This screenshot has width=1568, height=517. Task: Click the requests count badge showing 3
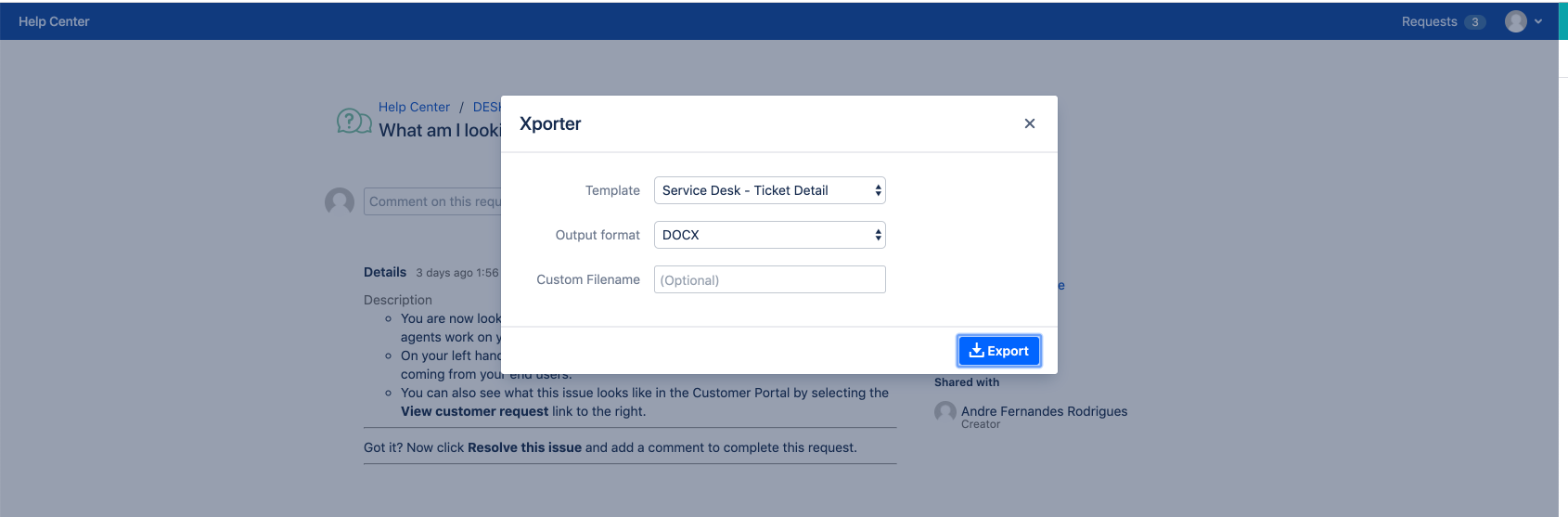(x=1474, y=21)
